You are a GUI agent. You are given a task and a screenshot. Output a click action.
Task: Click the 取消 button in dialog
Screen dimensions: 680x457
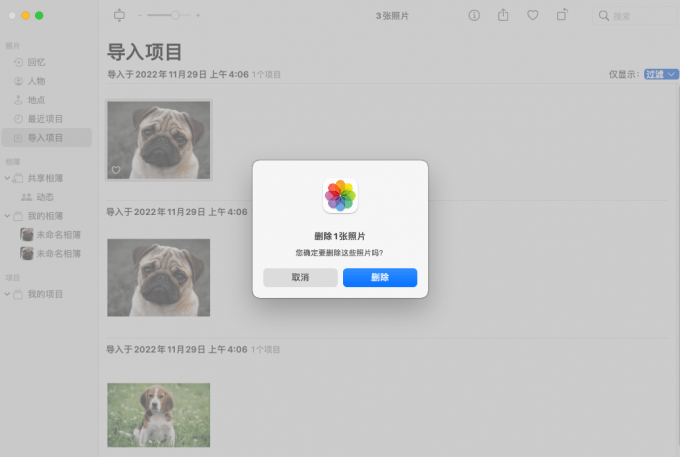(x=300, y=277)
